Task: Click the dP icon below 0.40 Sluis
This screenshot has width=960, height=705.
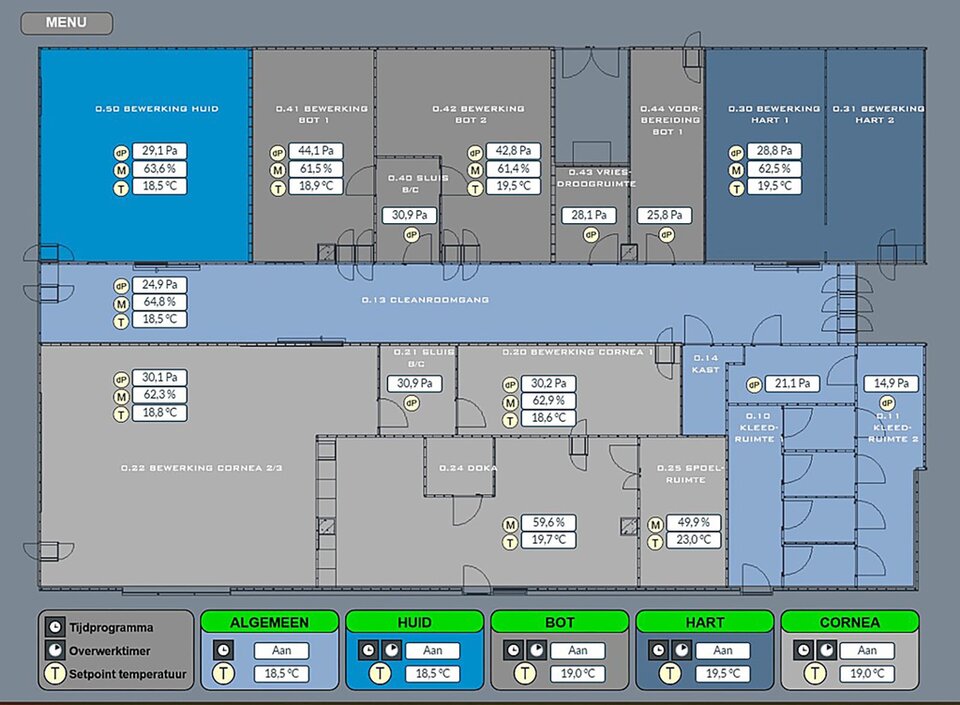Action: pyautogui.click(x=410, y=234)
